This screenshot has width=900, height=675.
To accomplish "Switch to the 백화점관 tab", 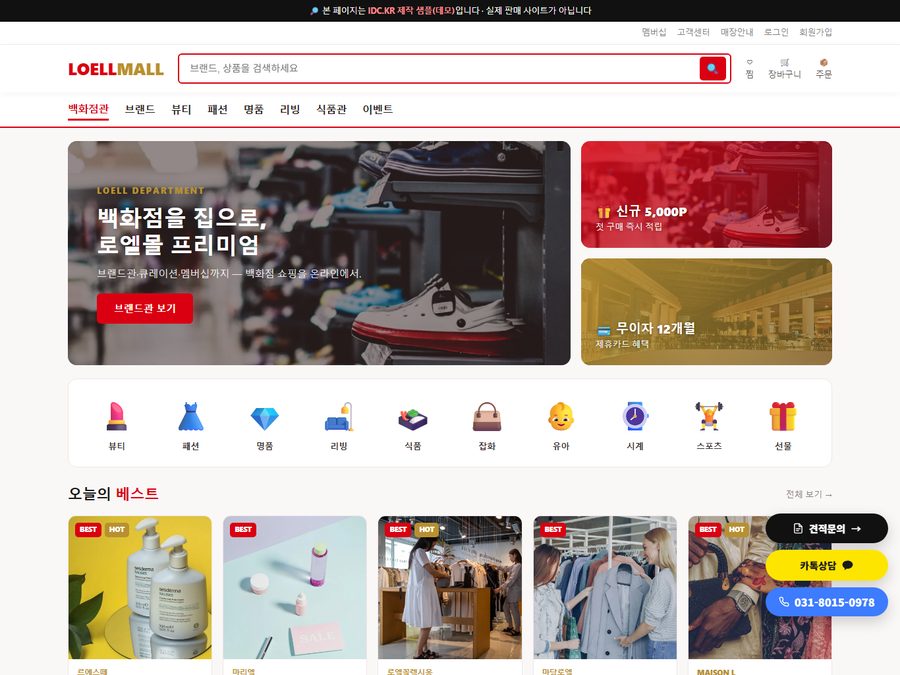I will pyautogui.click(x=88, y=109).
